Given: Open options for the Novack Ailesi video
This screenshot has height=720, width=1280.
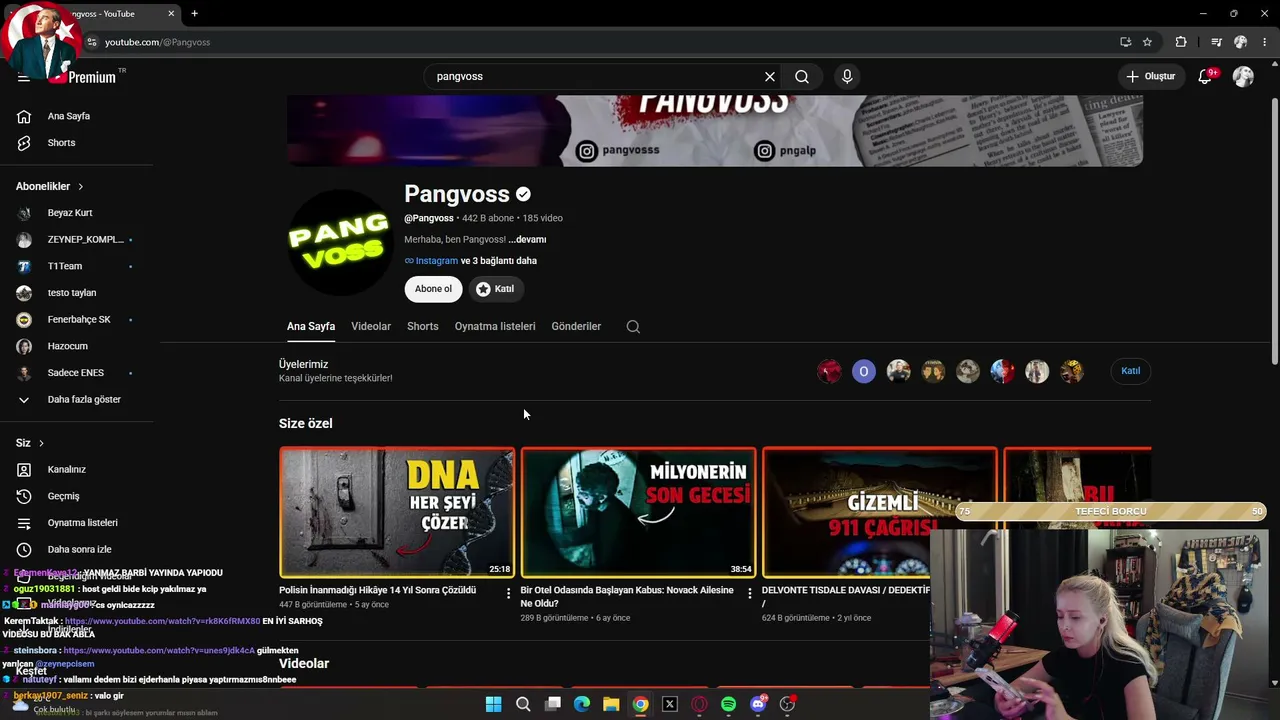Looking at the screenshot, I should click(x=750, y=593).
